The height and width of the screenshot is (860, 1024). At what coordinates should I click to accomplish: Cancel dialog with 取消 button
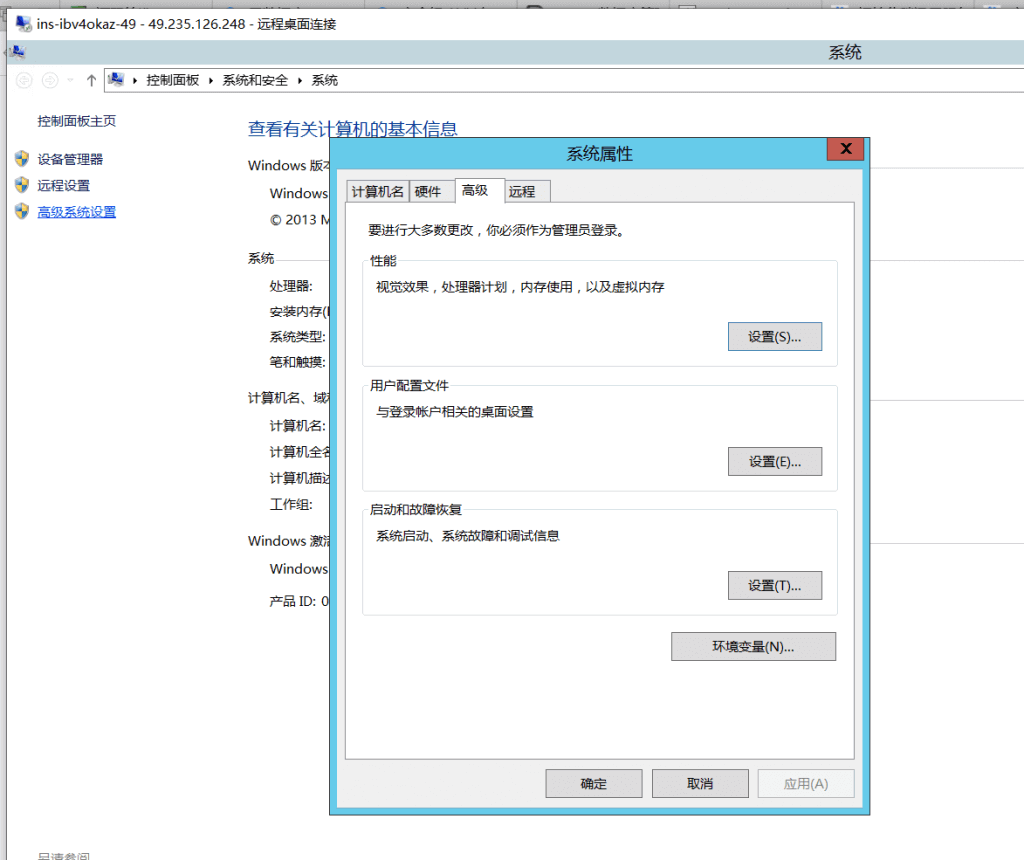pyautogui.click(x=700, y=784)
